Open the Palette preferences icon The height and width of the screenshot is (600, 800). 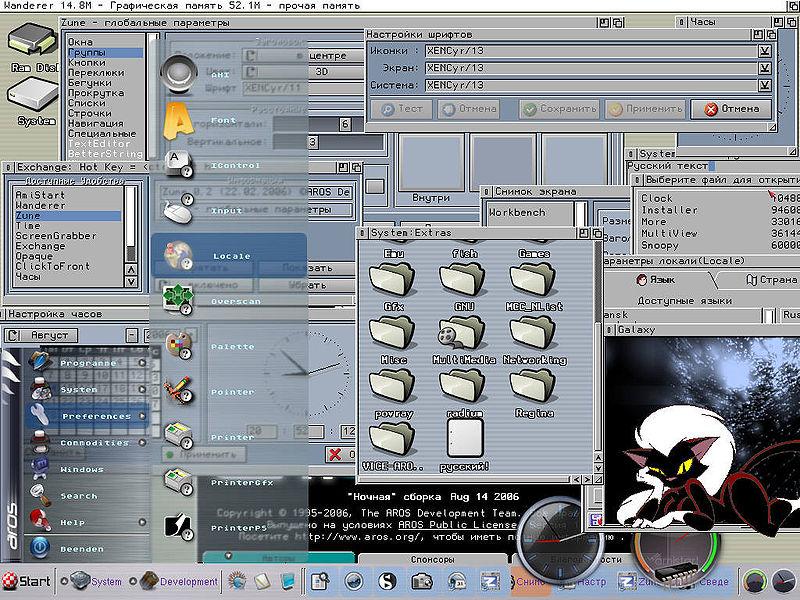coord(177,345)
